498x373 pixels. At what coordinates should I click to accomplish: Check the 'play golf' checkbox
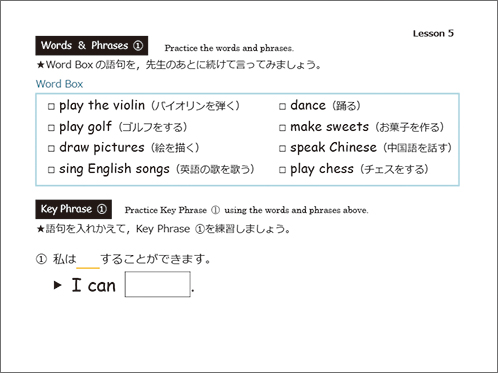[x=51, y=128]
